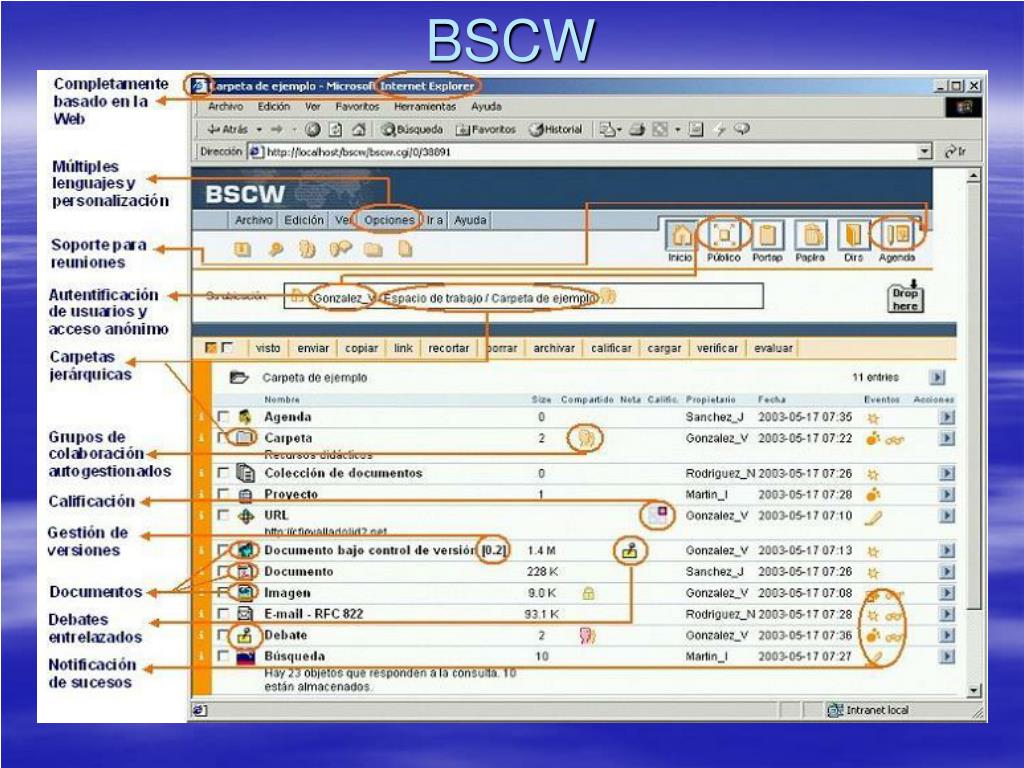Click the browser Búsqueda toolbar button

413,130
